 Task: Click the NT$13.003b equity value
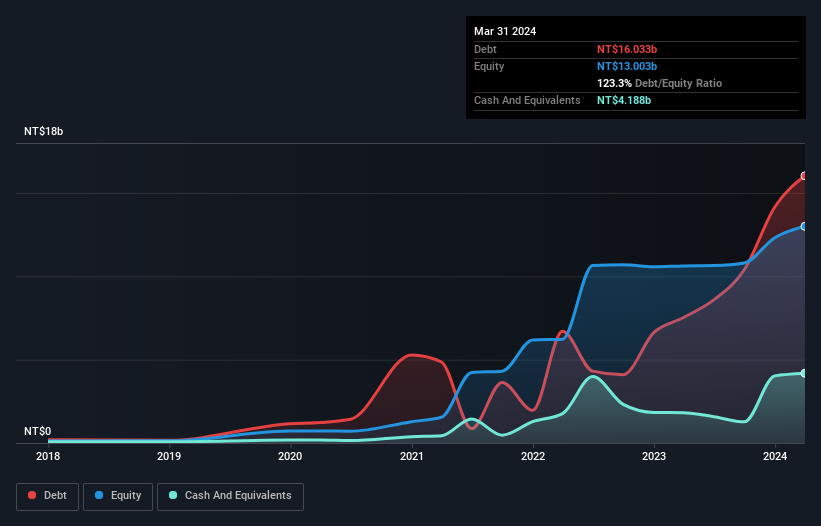[627, 66]
